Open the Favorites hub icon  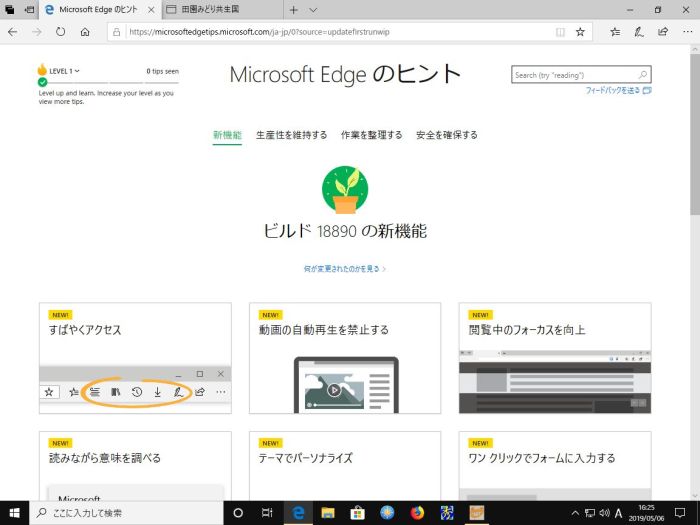614,31
